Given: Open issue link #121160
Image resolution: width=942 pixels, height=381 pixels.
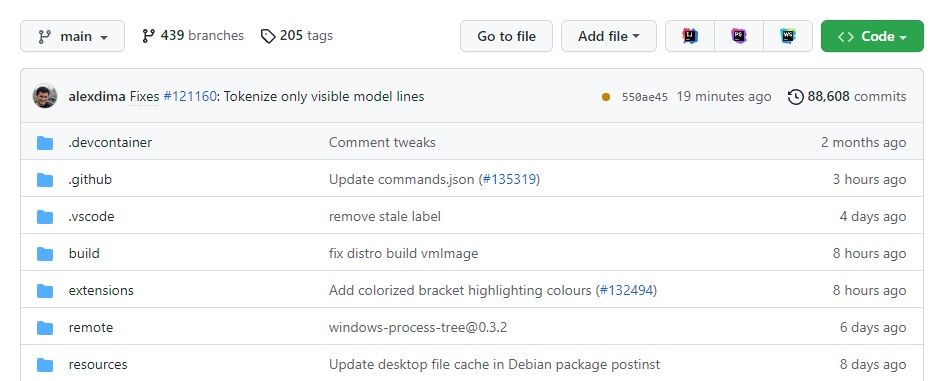Looking at the screenshot, I should [189, 96].
